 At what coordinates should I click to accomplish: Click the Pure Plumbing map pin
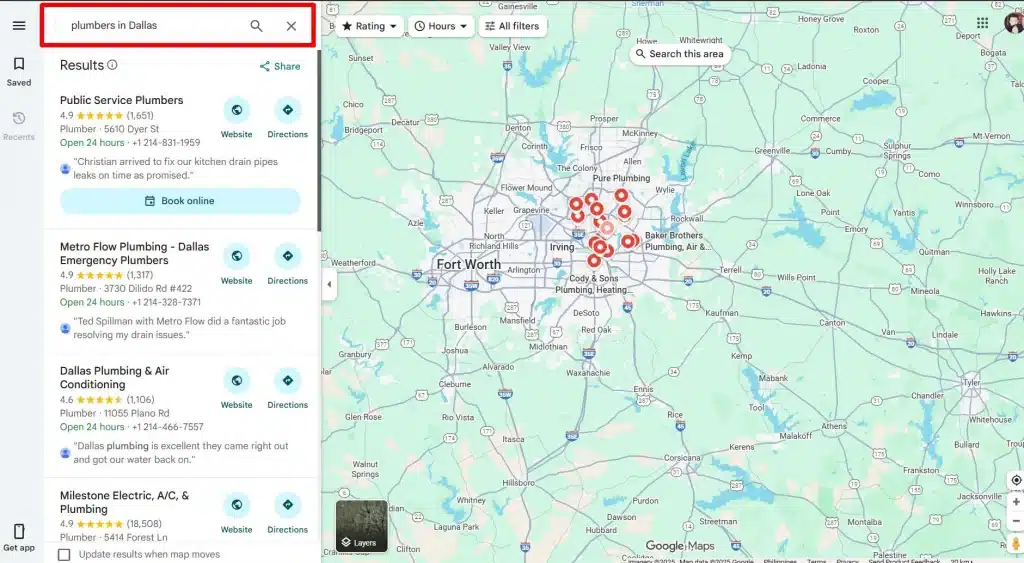pyautogui.click(x=621, y=195)
